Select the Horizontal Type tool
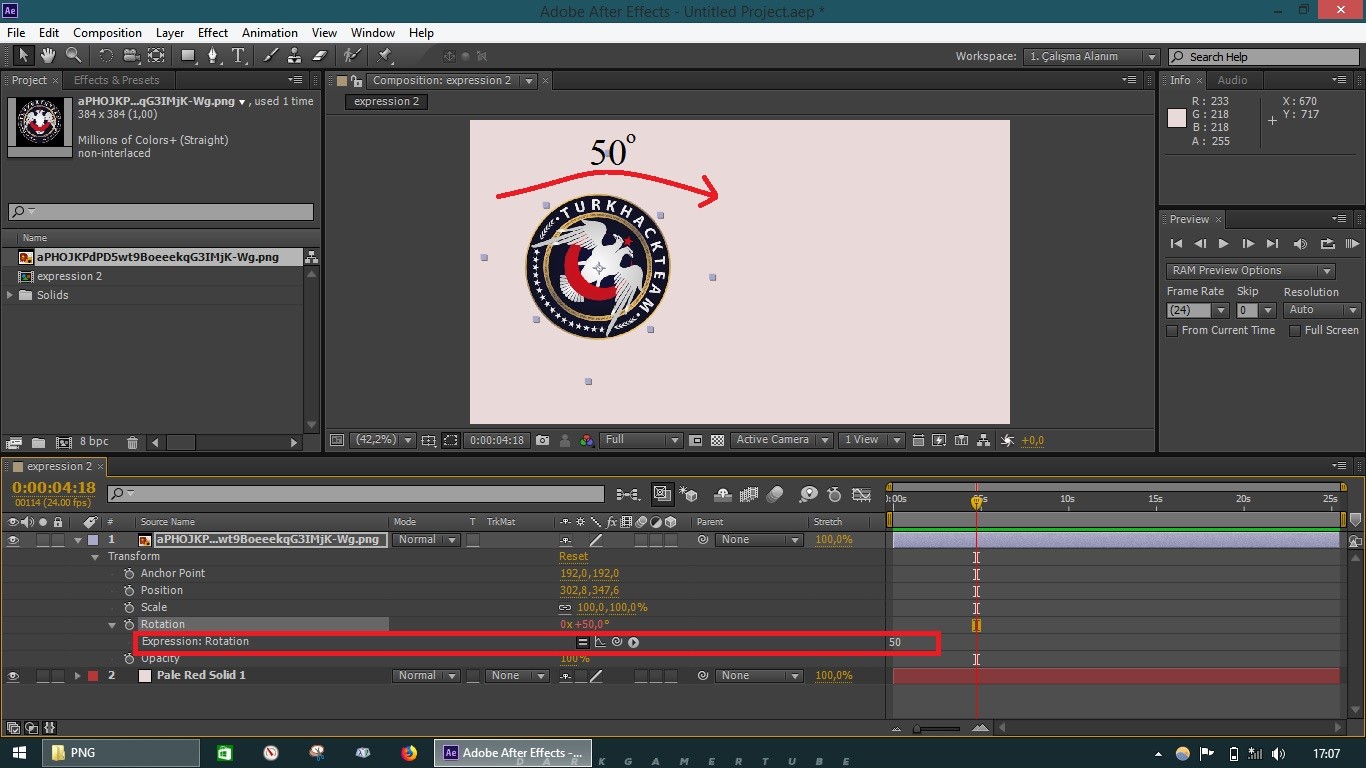 coord(238,56)
